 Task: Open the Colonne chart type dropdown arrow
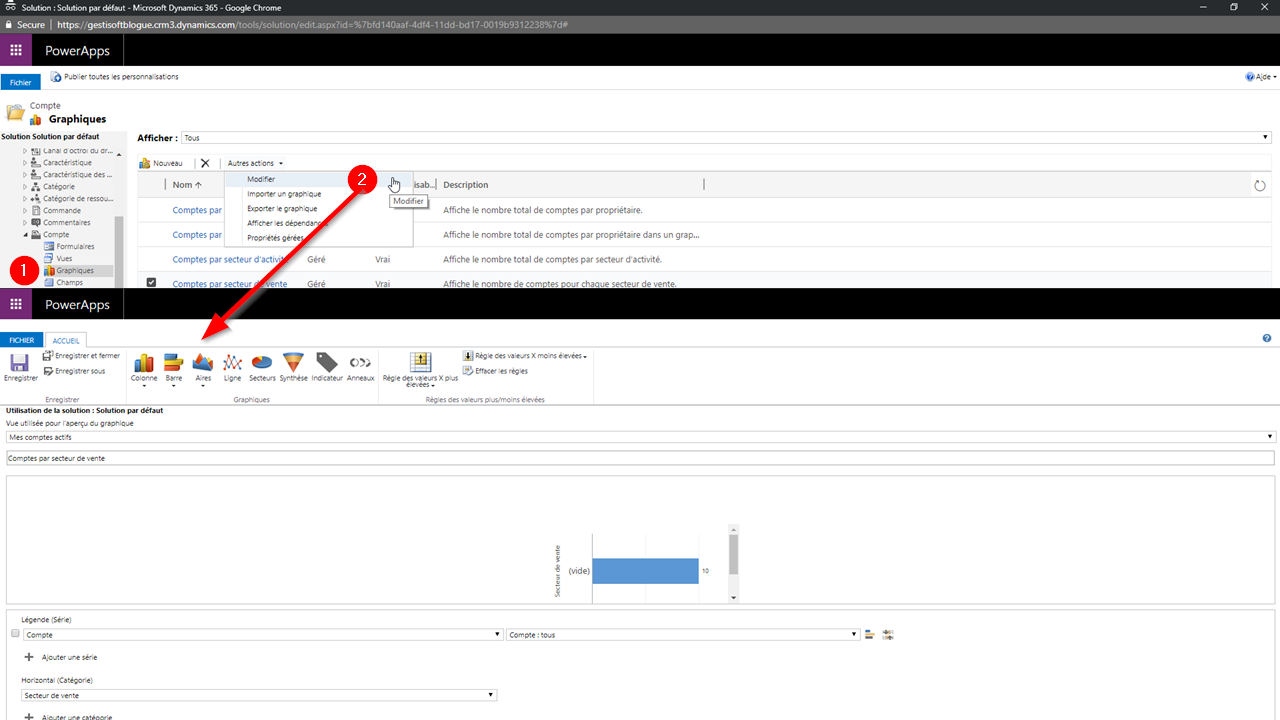[144, 386]
